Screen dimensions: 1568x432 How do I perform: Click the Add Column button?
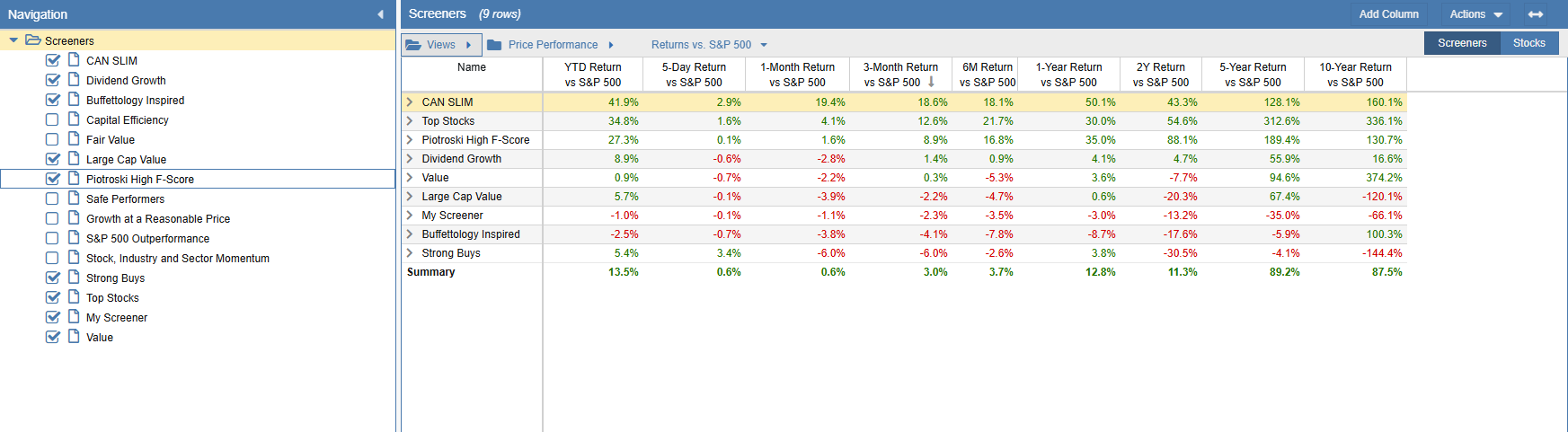1388,14
